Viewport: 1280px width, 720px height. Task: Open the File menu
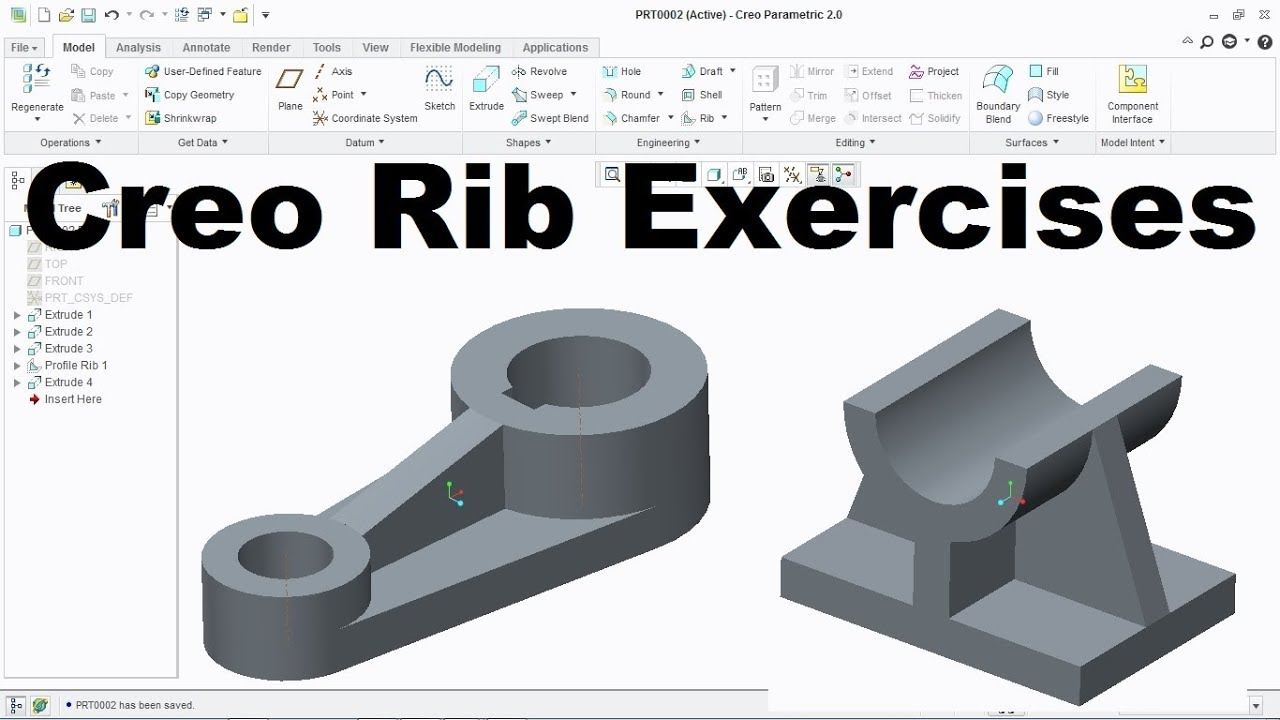[25, 47]
